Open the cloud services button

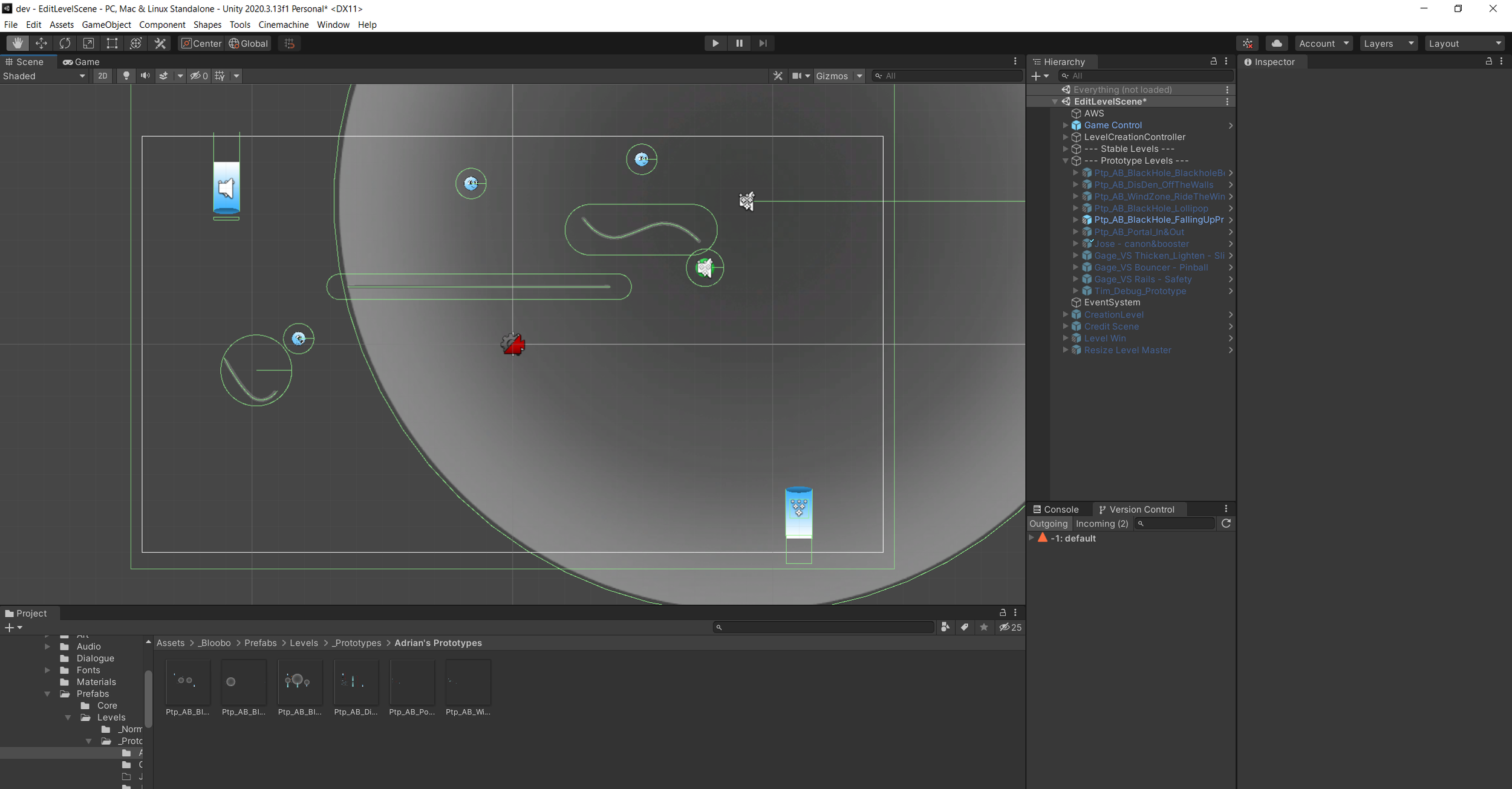pyautogui.click(x=1277, y=43)
